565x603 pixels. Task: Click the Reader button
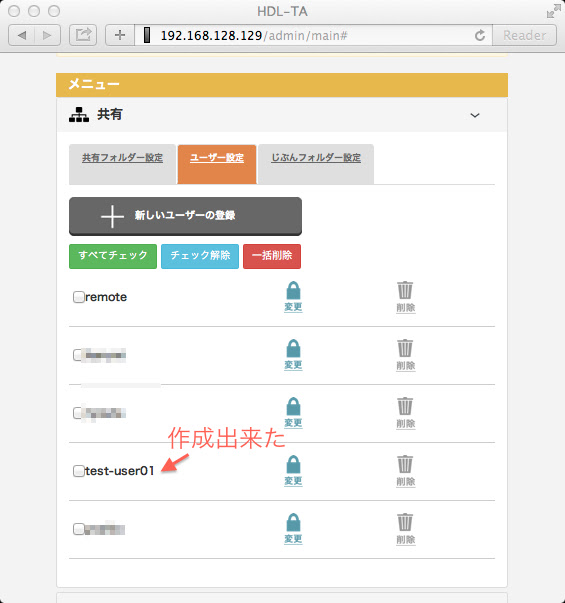[x=525, y=35]
